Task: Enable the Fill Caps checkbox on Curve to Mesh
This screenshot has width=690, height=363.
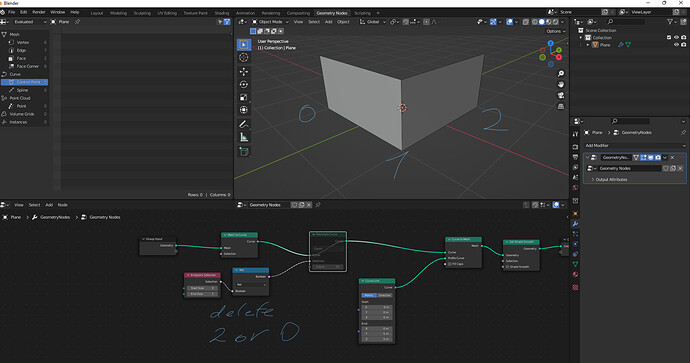Action: (449, 264)
